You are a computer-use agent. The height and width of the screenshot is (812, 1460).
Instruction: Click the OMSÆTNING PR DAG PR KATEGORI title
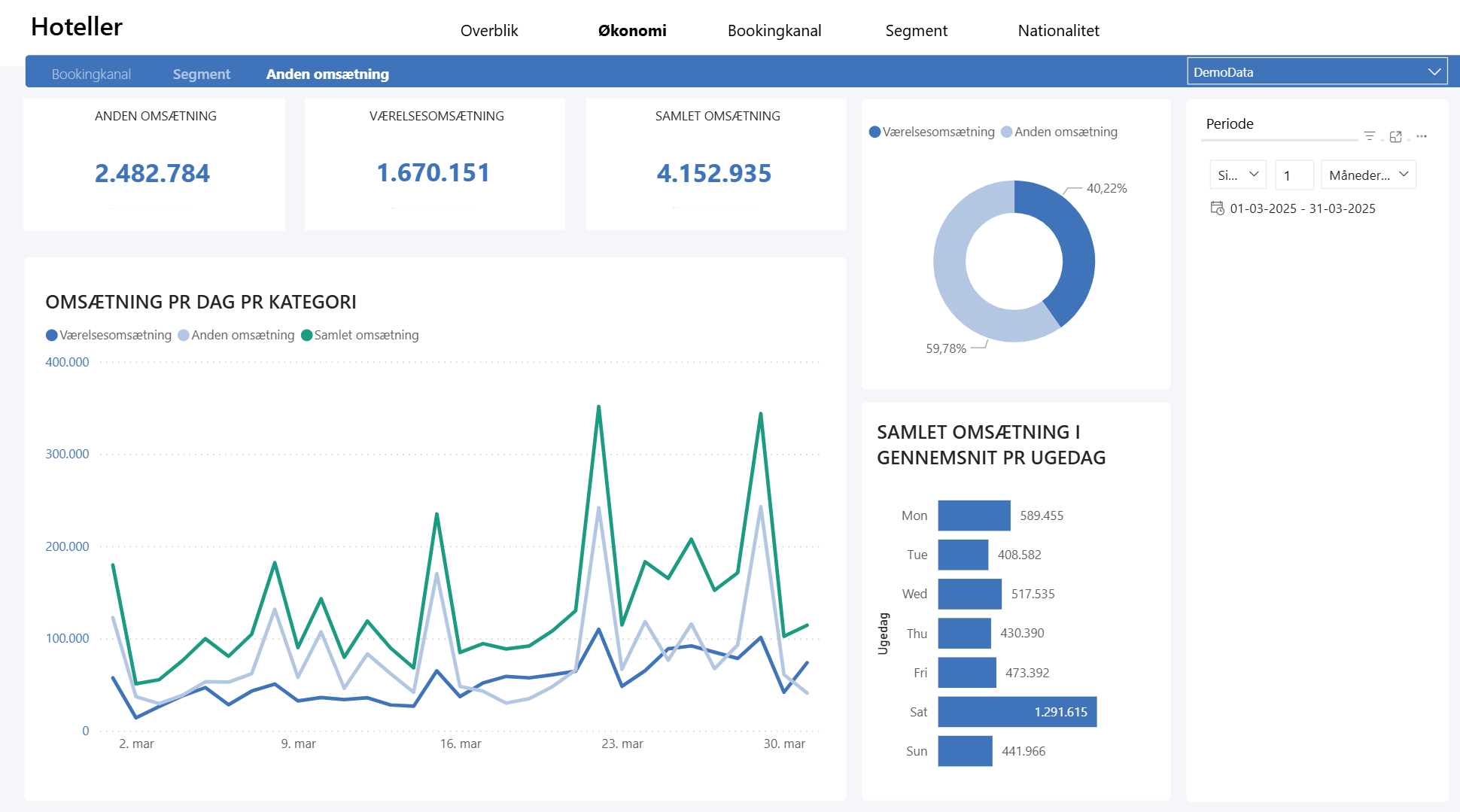[x=201, y=302]
